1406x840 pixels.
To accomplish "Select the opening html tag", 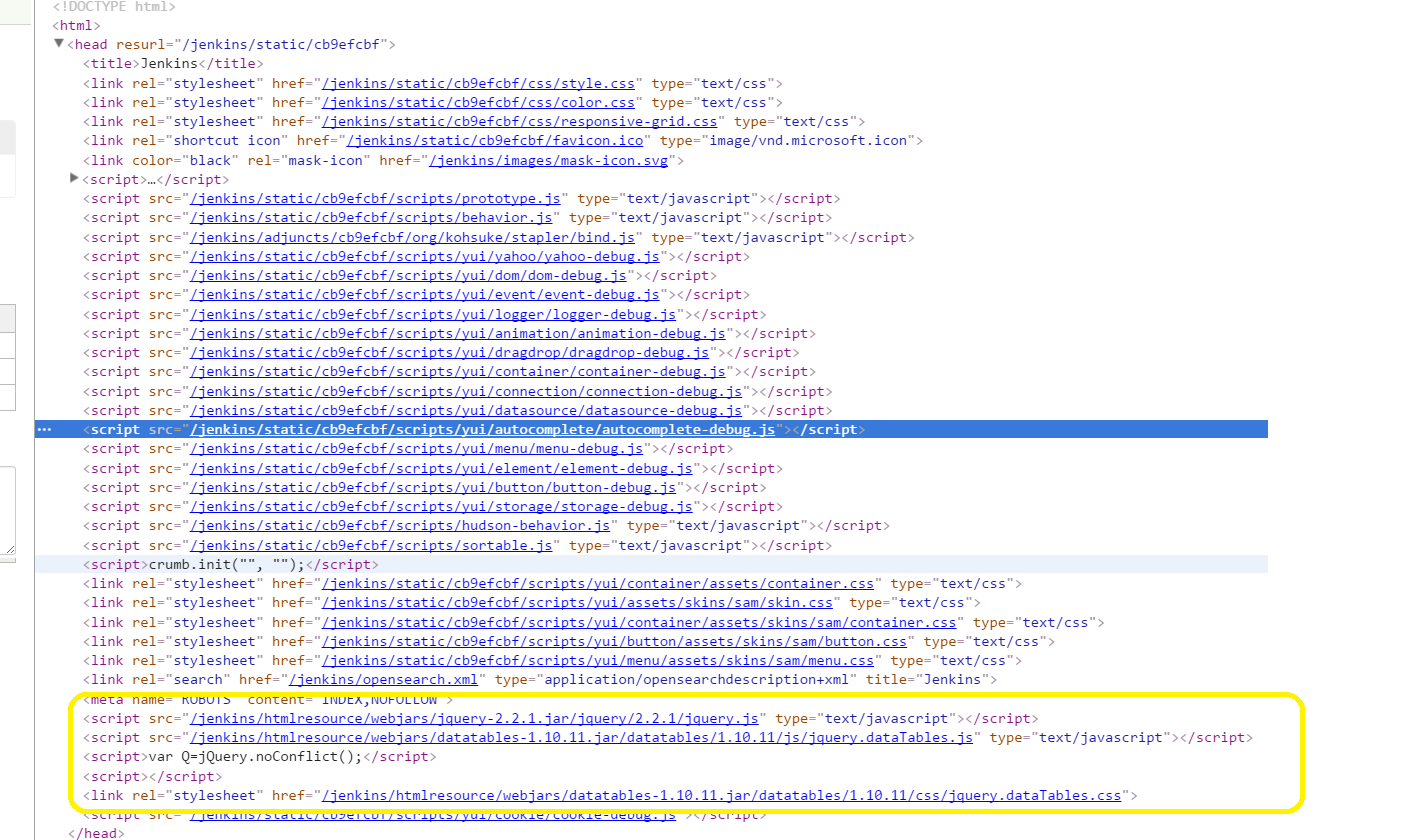I will click(x=77, y=25).
